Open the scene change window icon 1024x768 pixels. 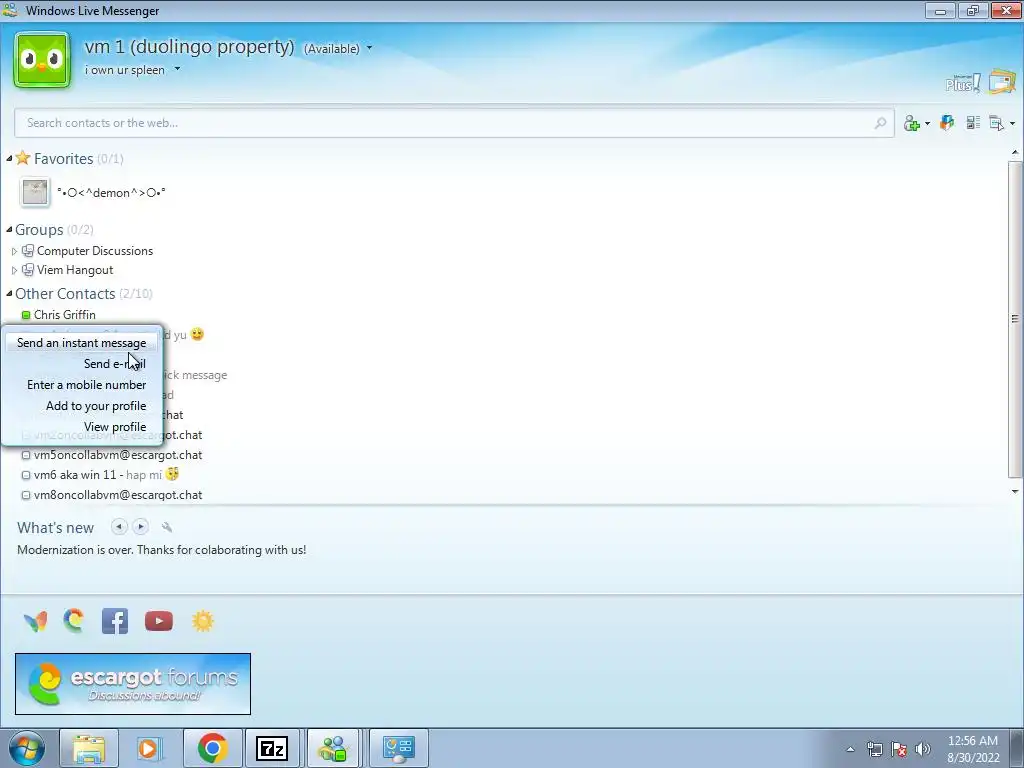[1002, 82]
